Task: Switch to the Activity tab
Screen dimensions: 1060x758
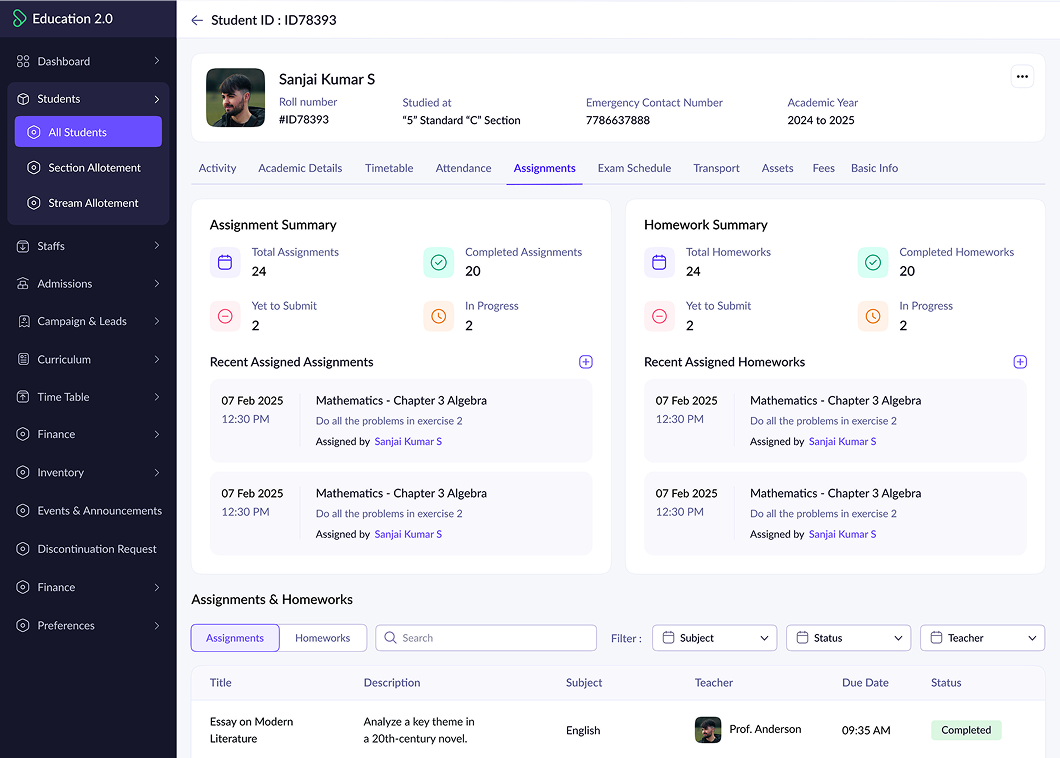Action: pos(217,168)
